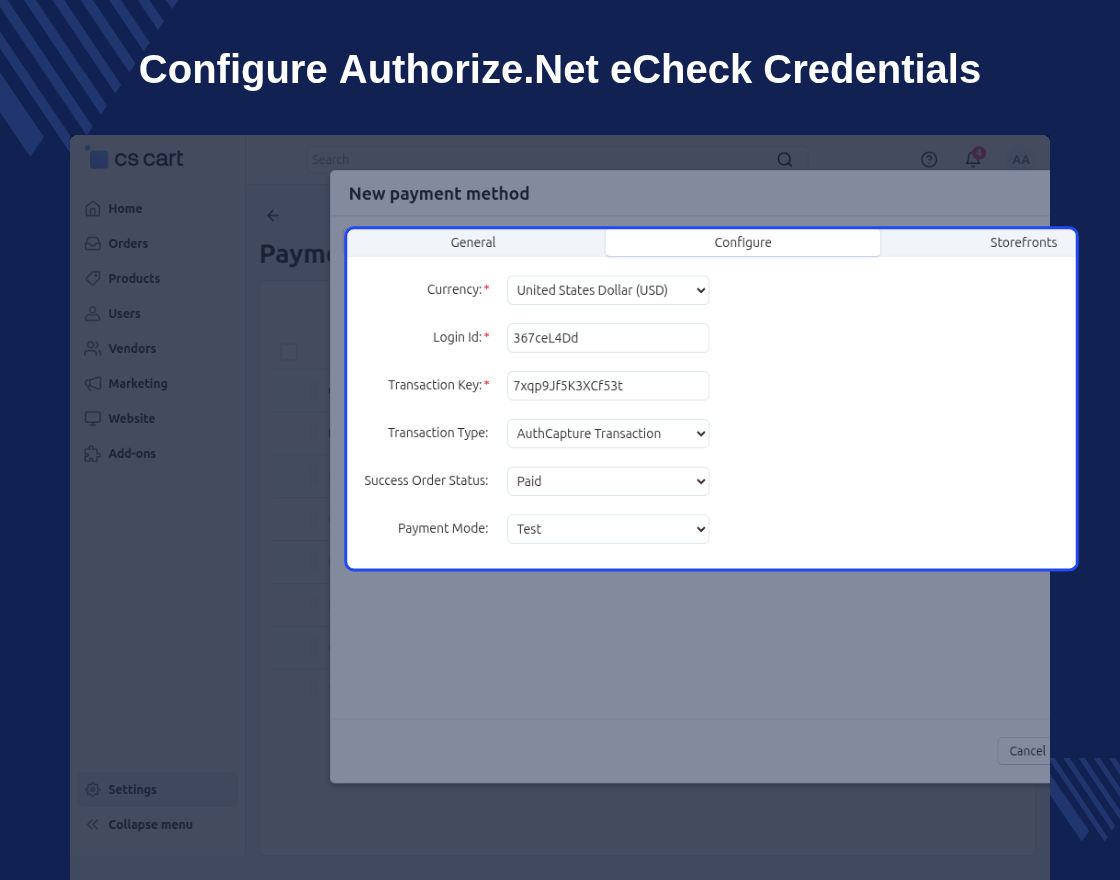The image size is (1120, 880).
Task: Open Products from the sidebar
Action: click(x=134, y=279)
